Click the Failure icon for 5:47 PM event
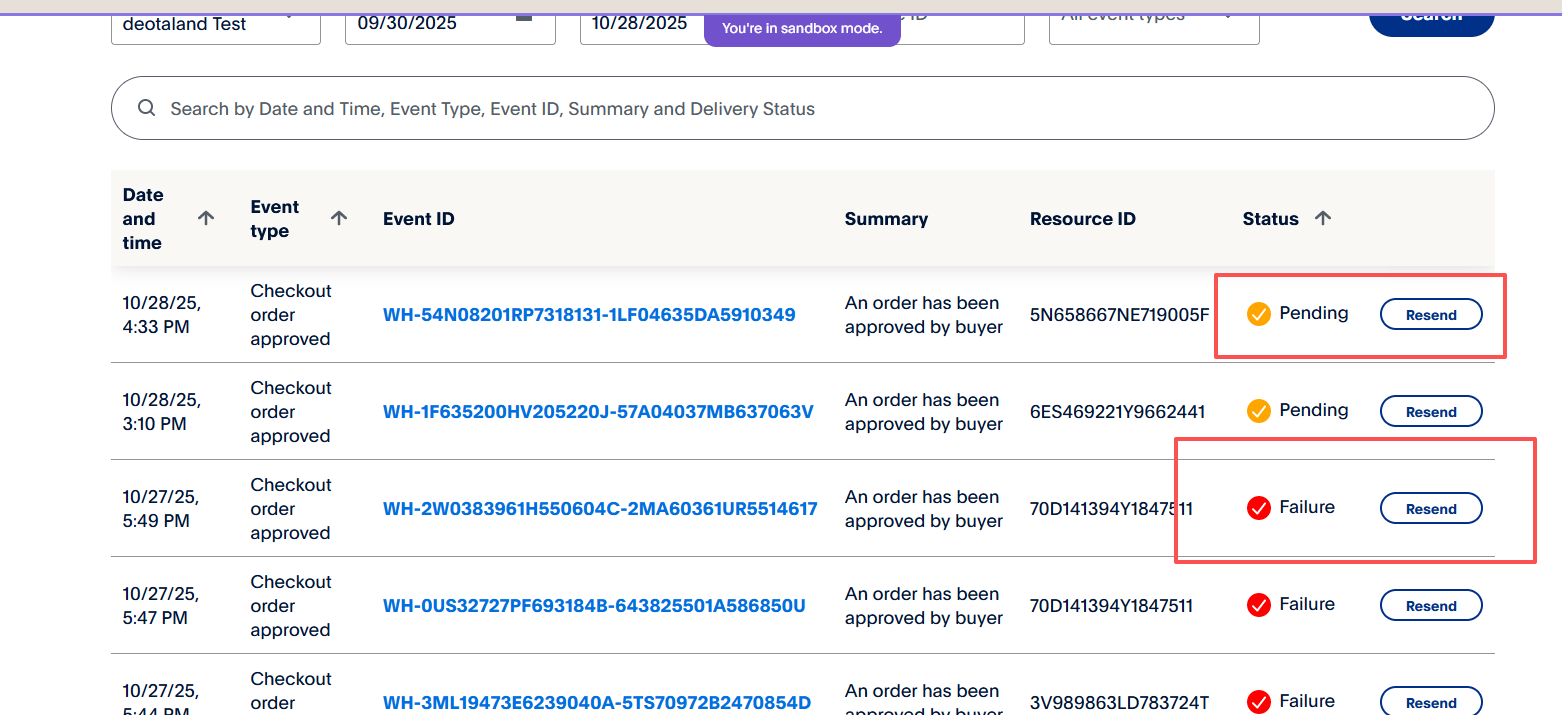Viewport: 1562px width, 715px height. tap(1258, 605)
